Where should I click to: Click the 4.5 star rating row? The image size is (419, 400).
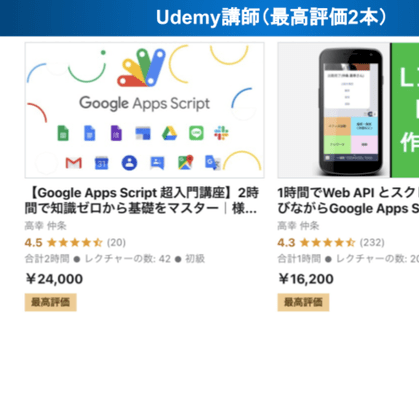click(75, 242)
